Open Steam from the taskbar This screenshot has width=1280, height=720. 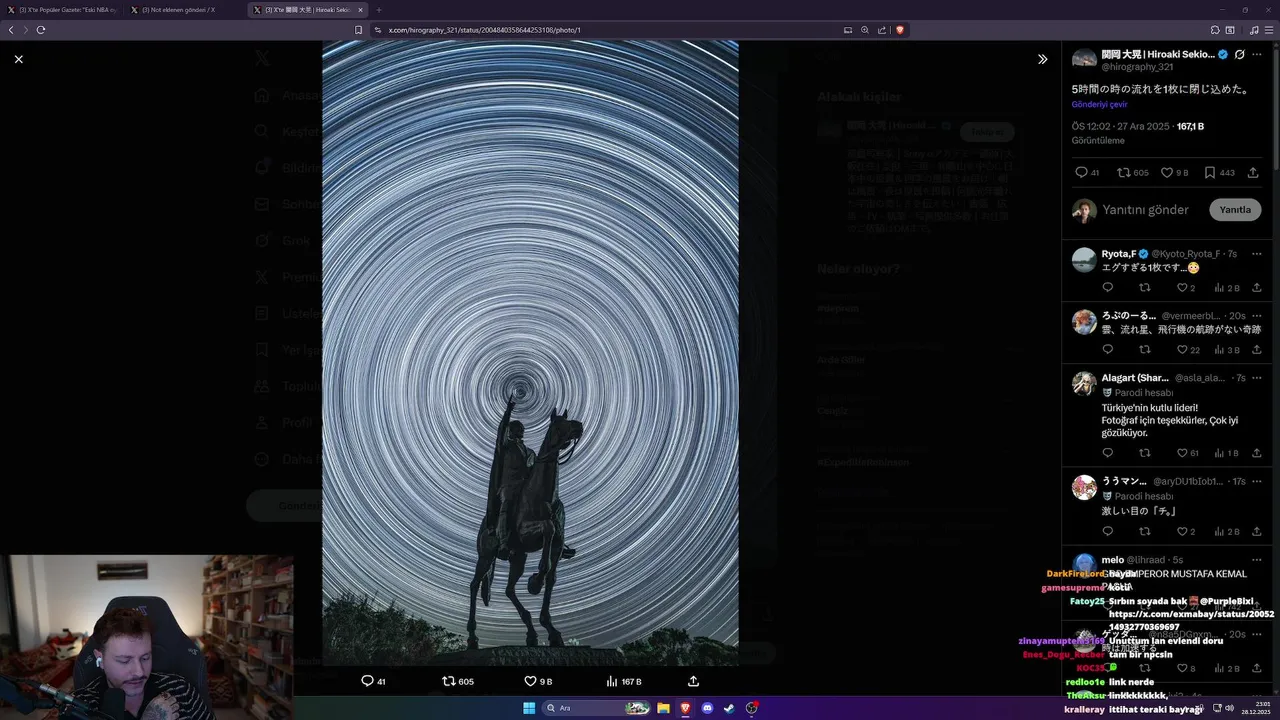(x=730, y=708)
